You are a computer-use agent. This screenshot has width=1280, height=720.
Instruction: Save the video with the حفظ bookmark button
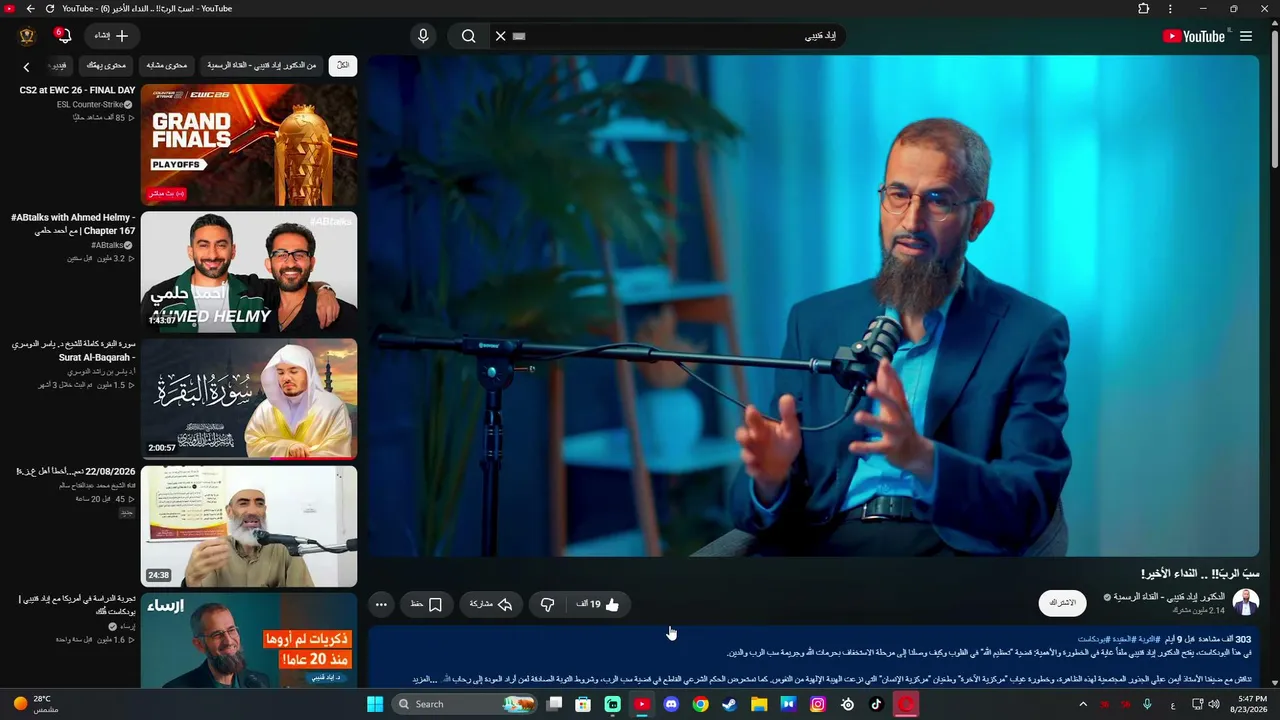[x=426, y=604]
